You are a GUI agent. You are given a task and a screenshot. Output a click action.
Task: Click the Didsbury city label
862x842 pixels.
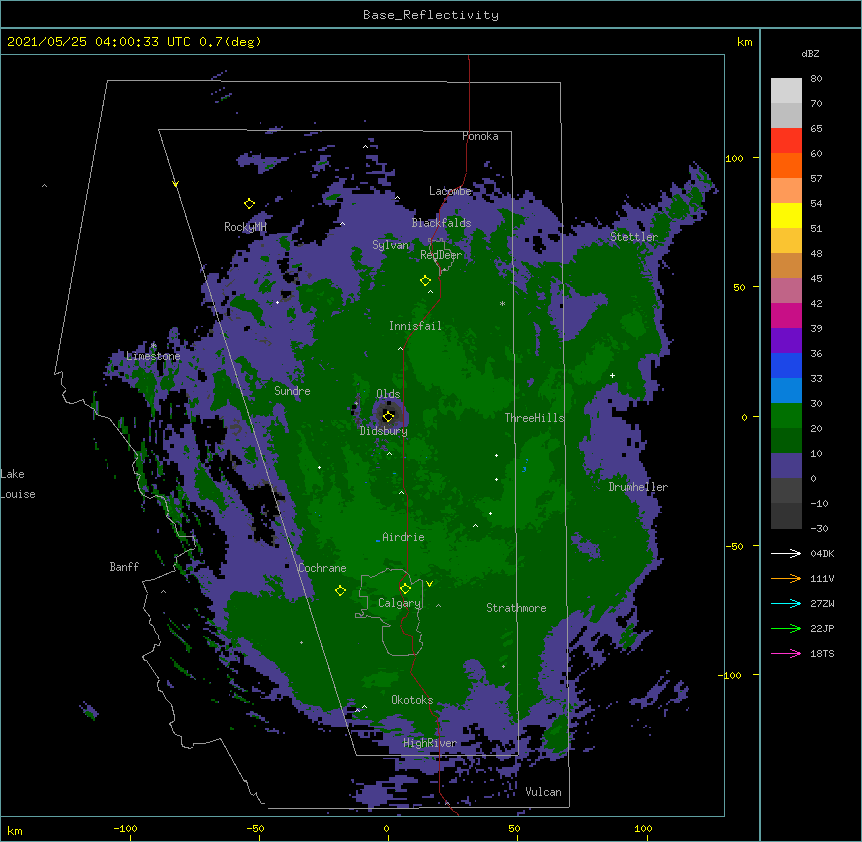click(x=384, y=431)
